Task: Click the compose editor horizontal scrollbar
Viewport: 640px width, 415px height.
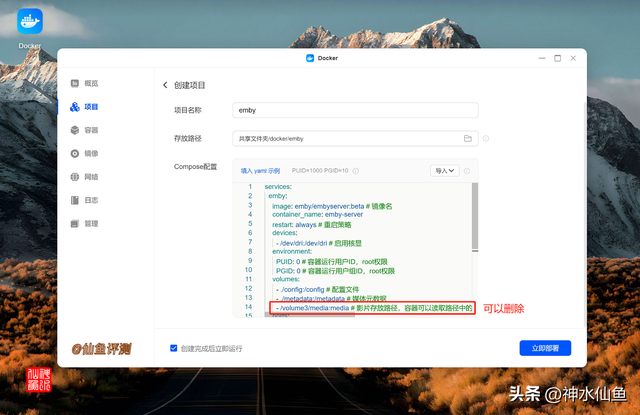Action: tap(310, 315)
